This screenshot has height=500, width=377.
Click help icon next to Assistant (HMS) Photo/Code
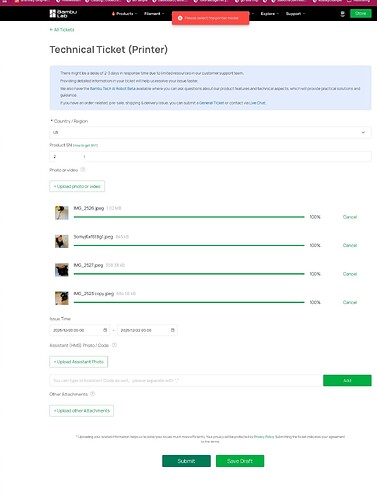click(x=114, y=345)
